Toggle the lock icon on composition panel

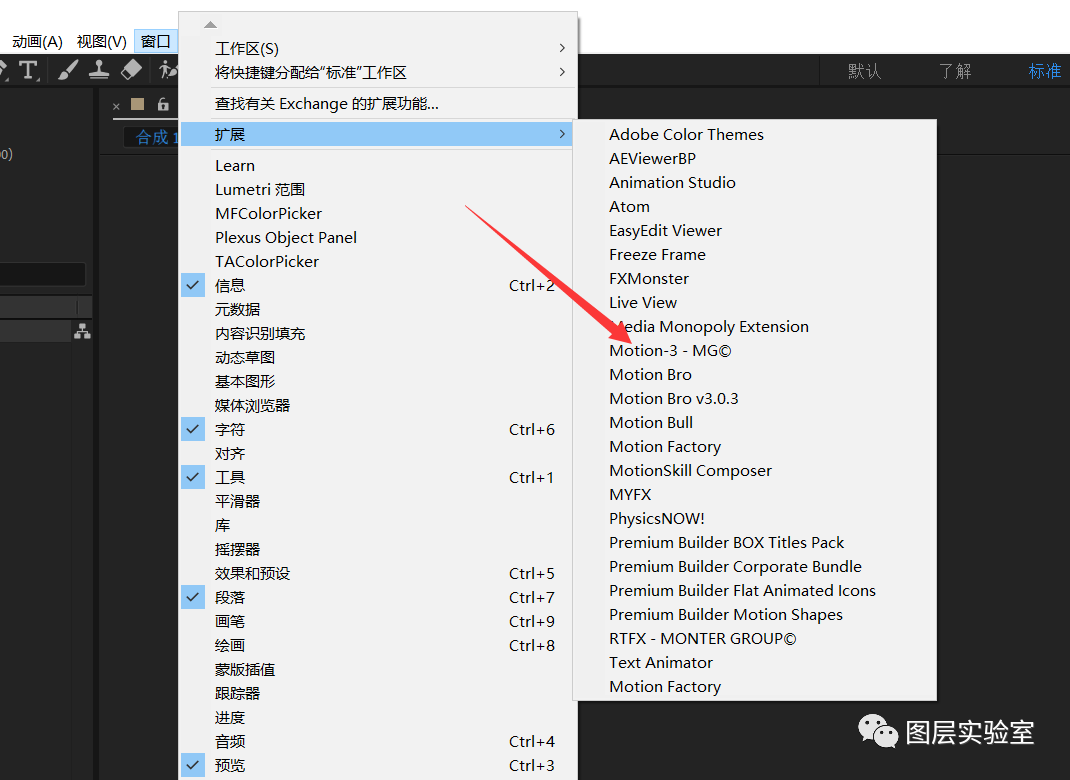pos(162,104)
